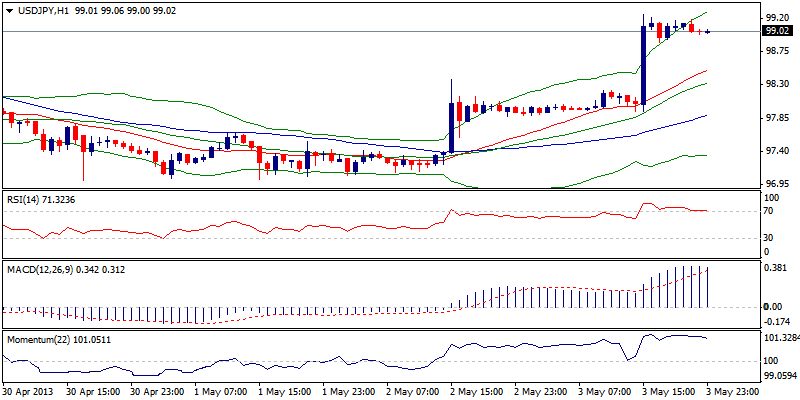Click the 97.40 price axis label

coord(777,151)
